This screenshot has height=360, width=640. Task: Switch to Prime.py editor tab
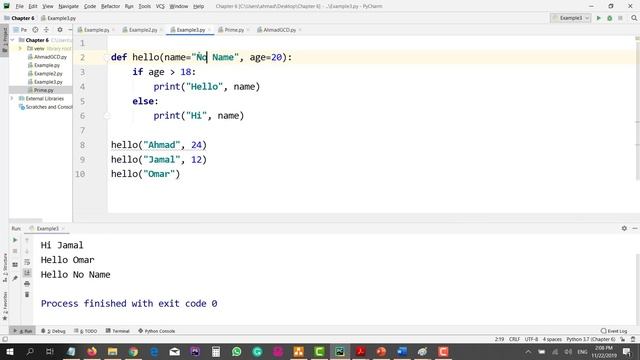(x=233, y=30)
